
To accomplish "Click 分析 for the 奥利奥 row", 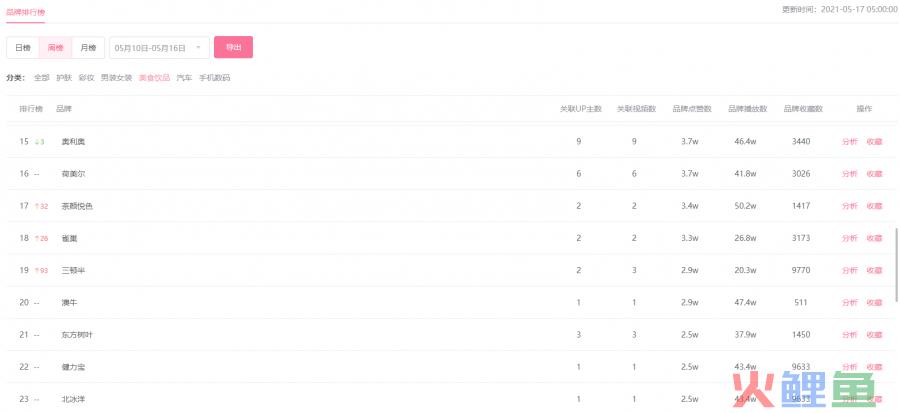I will click(849, 142).
